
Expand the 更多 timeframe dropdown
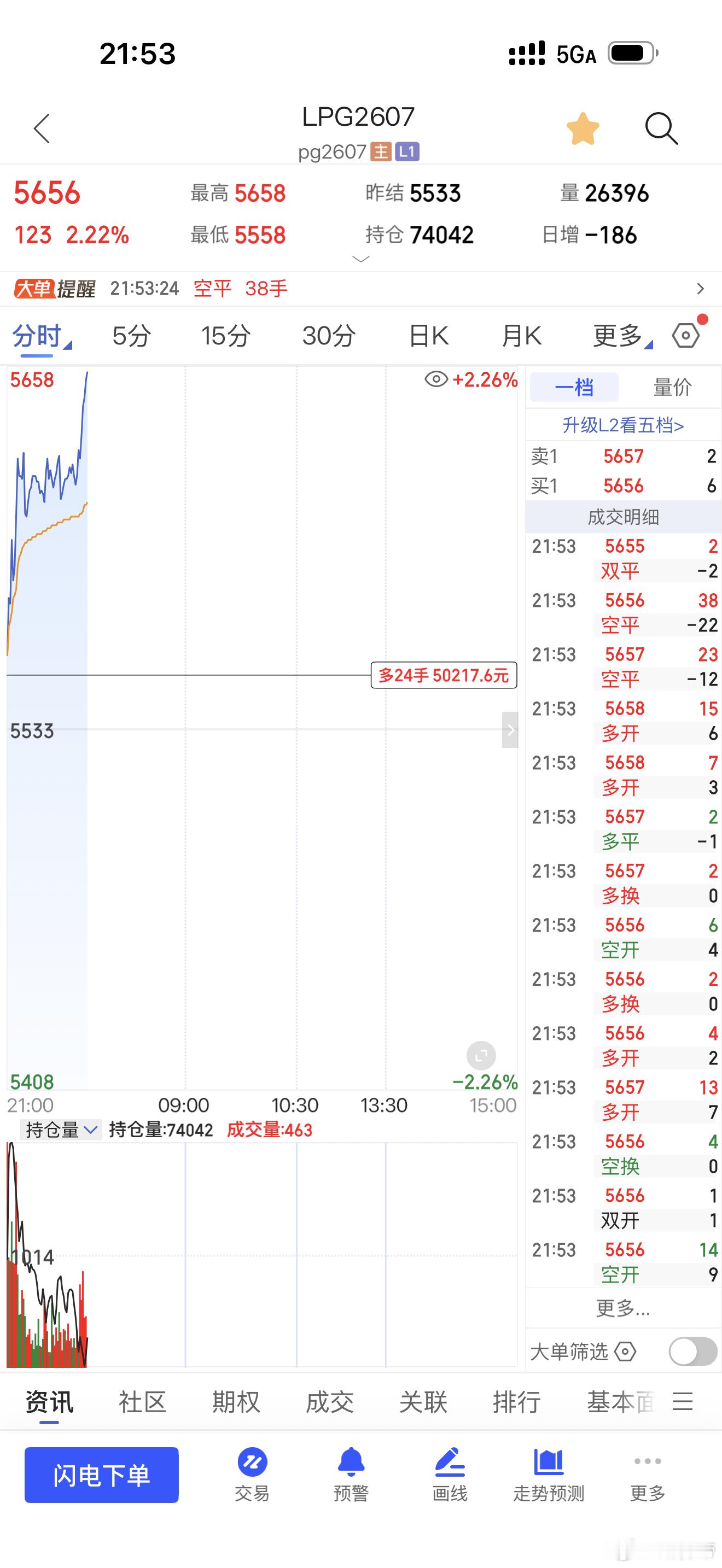622,335
